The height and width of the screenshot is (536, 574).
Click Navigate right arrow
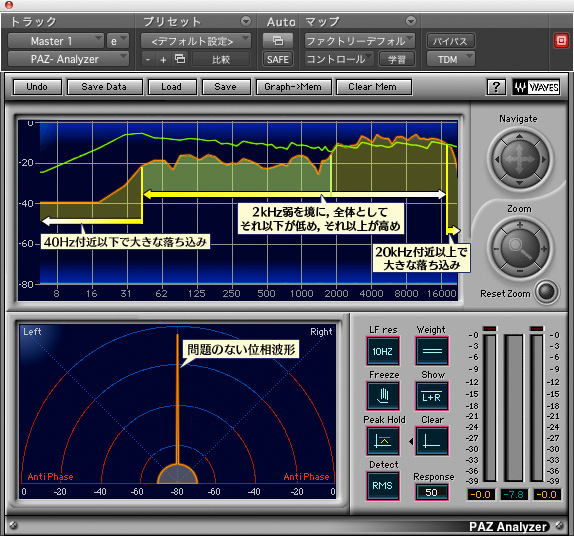click(x=544, y=159)
